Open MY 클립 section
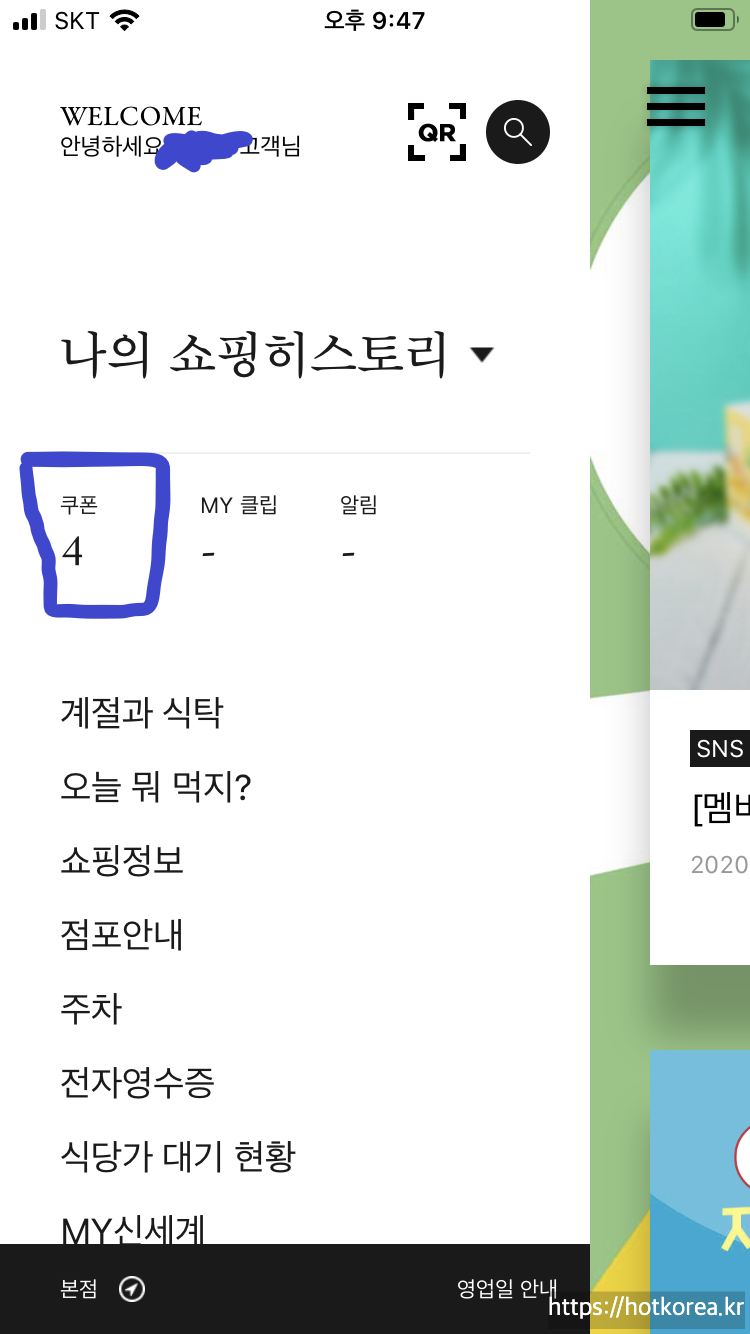 pyautogui.click(x=239, y=532)
